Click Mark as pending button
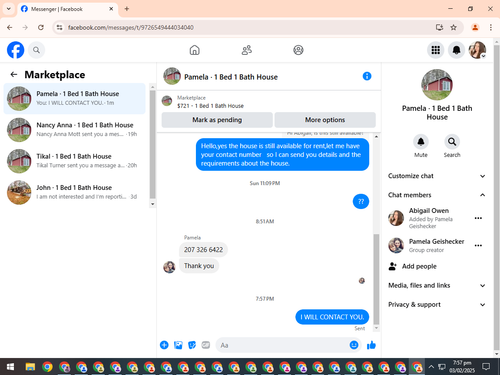 tap(217, 120)
